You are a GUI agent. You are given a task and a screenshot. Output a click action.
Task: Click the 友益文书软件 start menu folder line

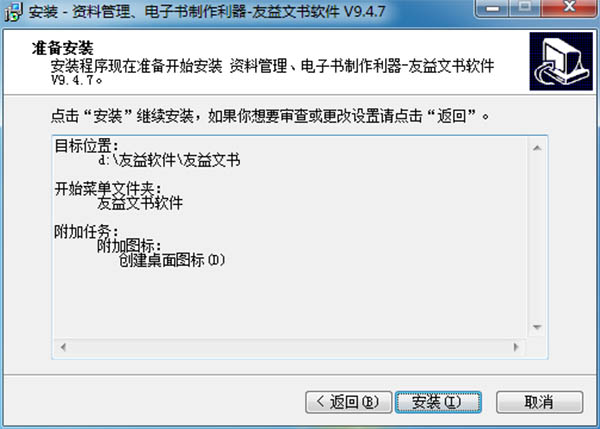140,203
